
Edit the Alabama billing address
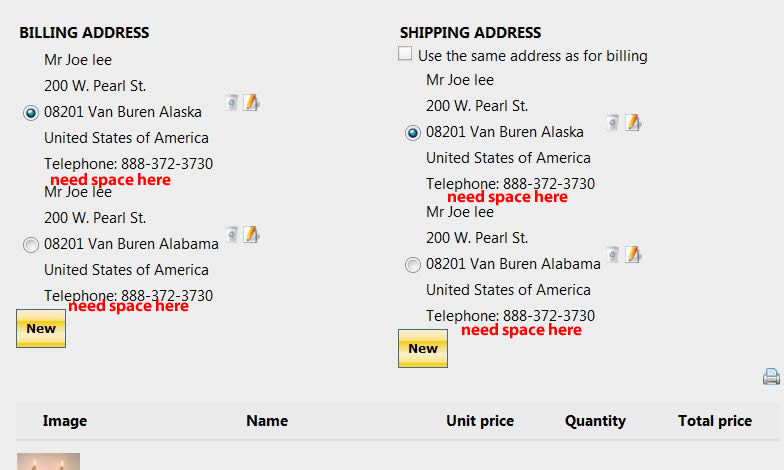(x=251, y=234)
